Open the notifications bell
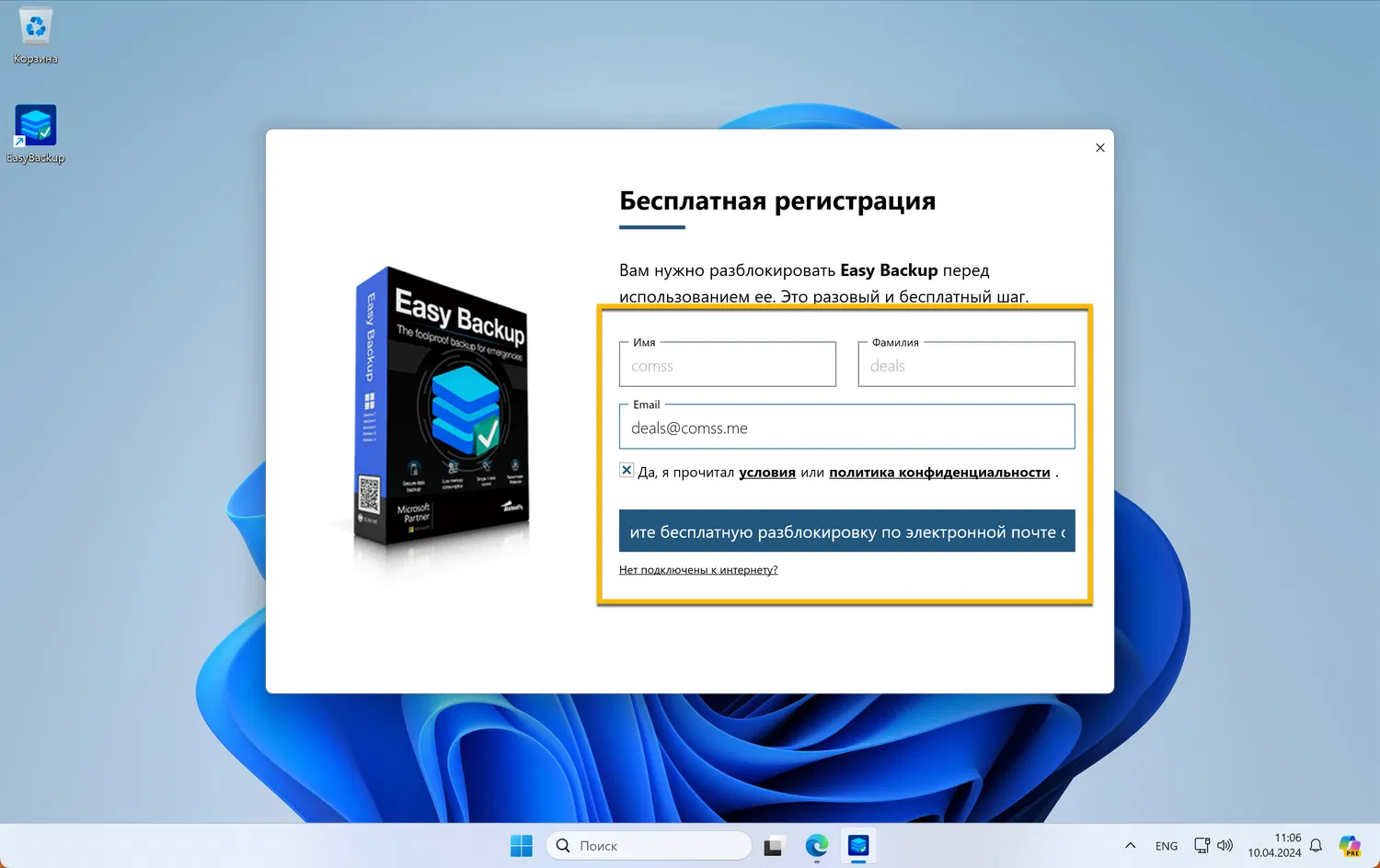Screen dimensions: 1380x868 coord(1316,845)
